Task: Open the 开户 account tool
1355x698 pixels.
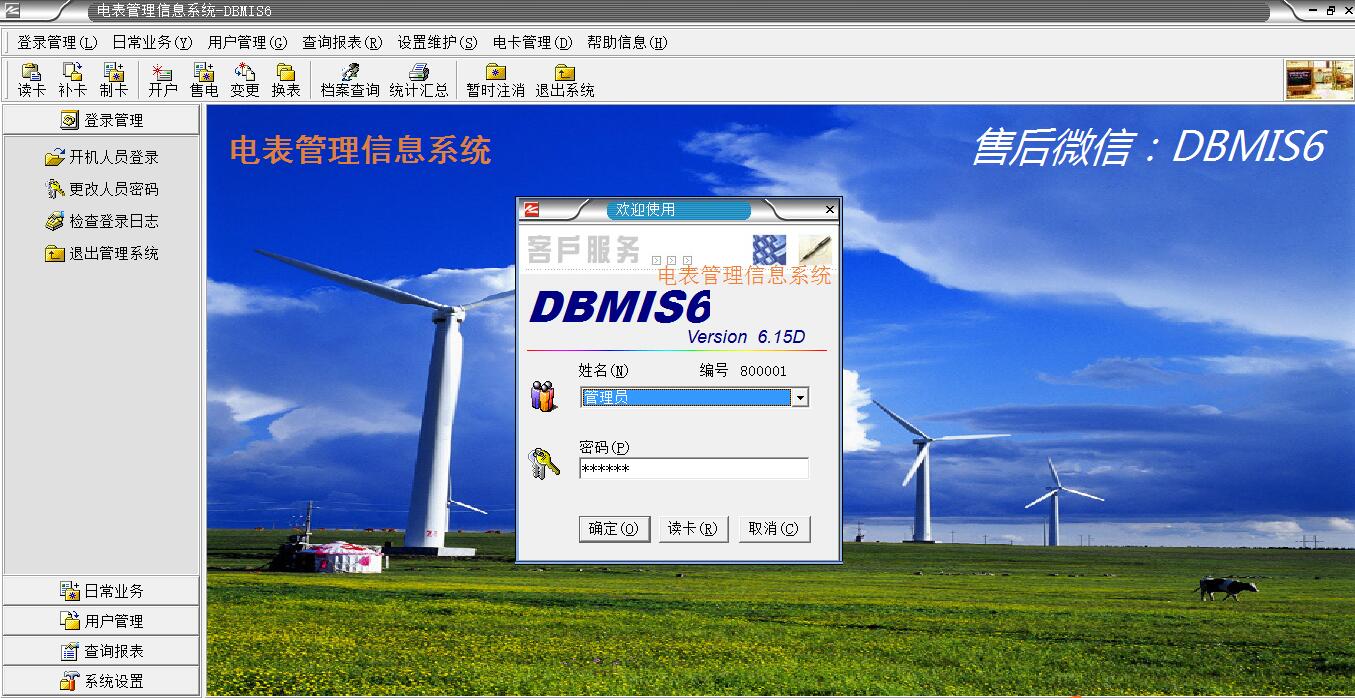Action: [x=162, y=80]
